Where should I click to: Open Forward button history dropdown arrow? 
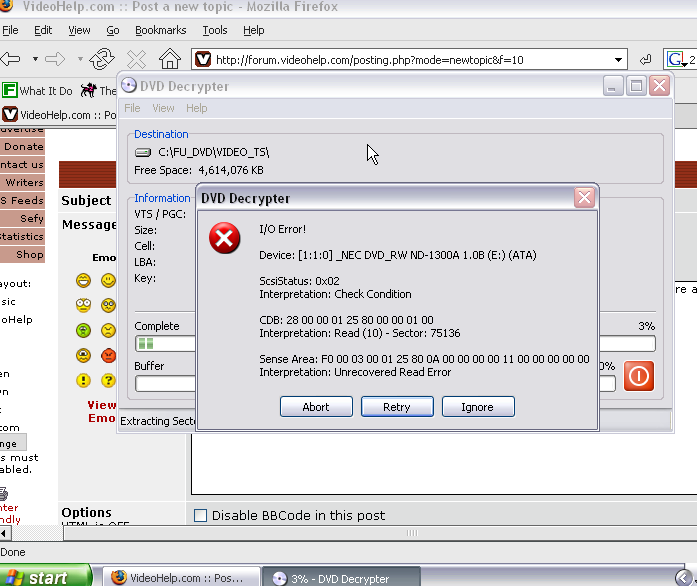pos(80,59)
